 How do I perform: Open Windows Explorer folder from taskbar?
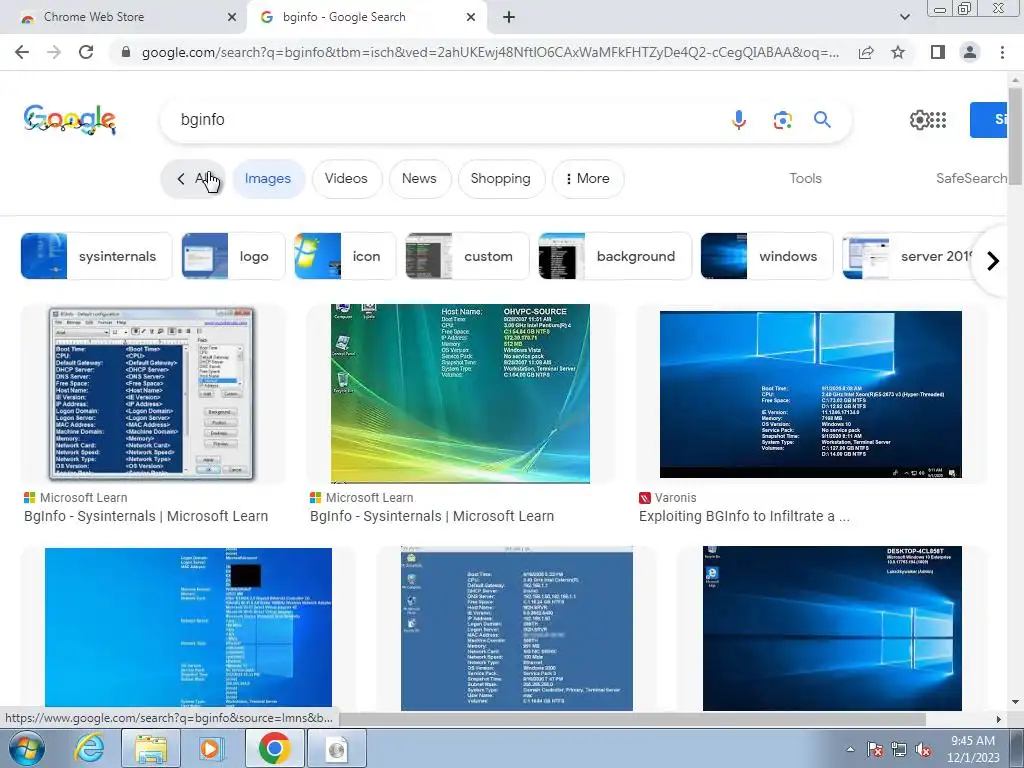[150, 748]
